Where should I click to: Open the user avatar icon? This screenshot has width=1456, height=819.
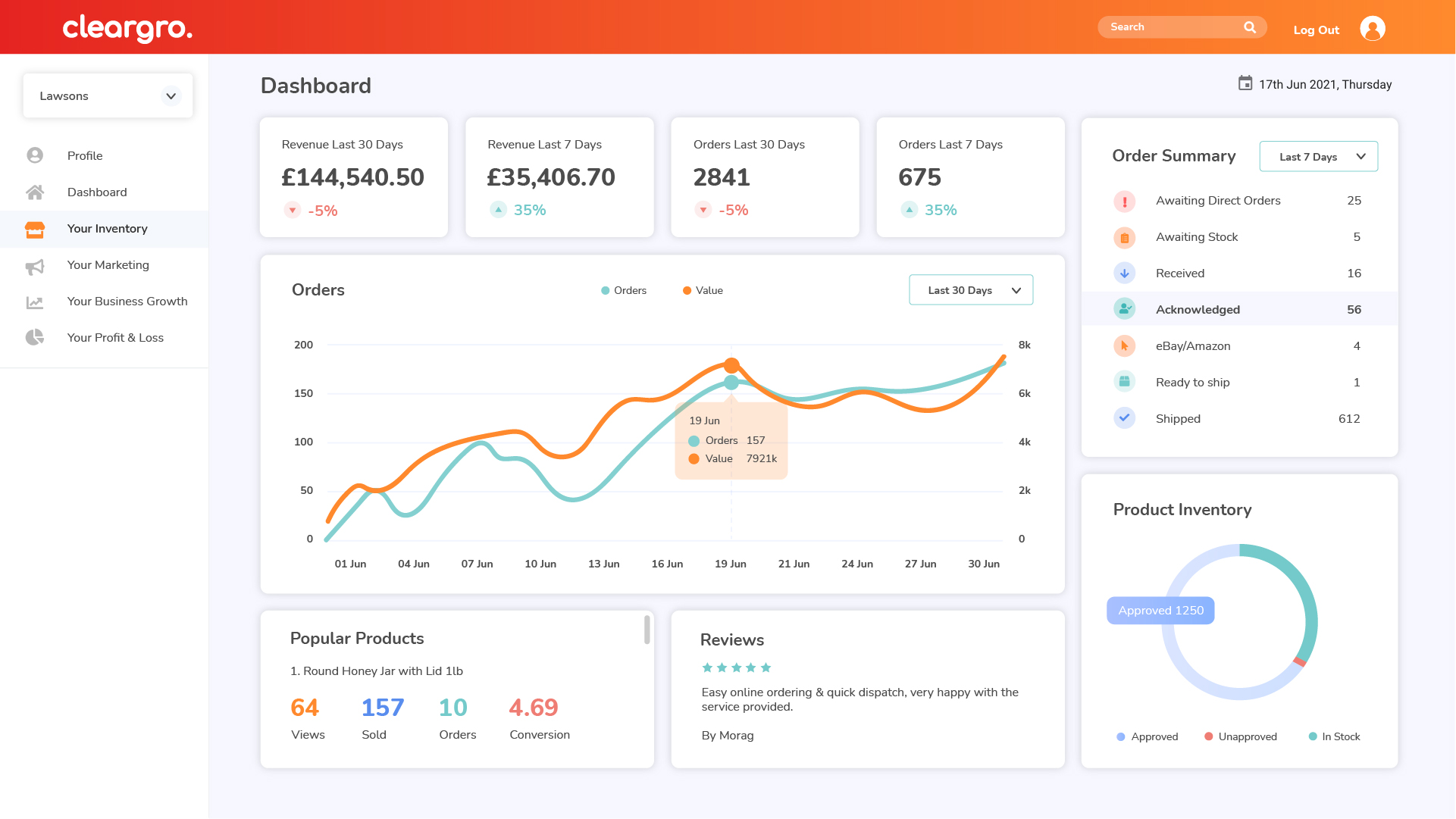click(1372, 29)
